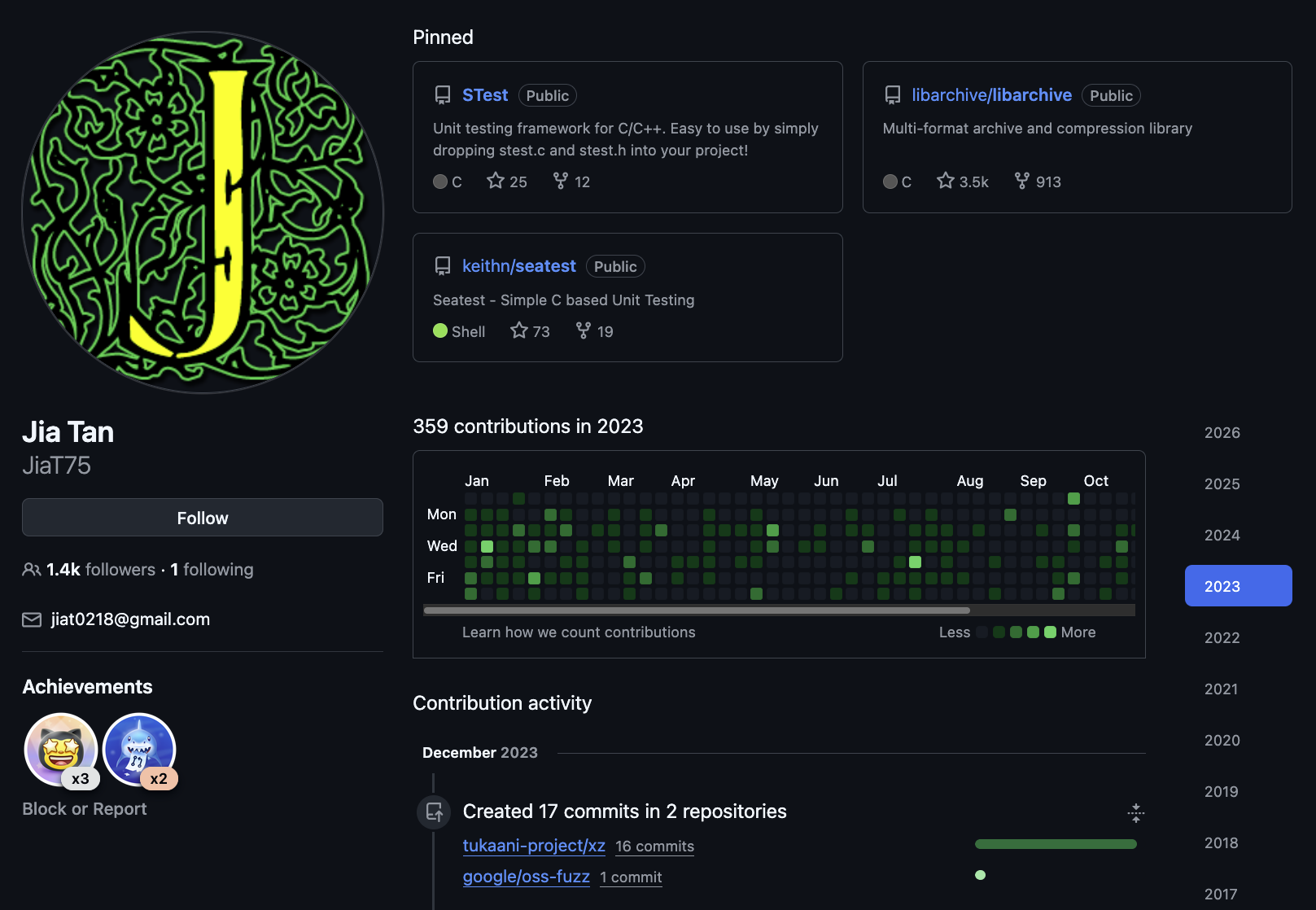Open the starstruck achievement badge
This screenshot has width=1316, height=910.
tap(61, 750)
